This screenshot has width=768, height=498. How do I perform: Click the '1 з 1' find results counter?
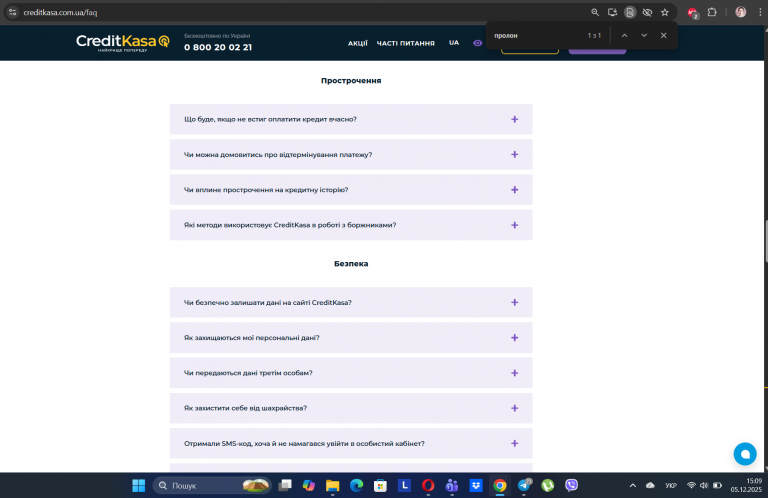594,35
